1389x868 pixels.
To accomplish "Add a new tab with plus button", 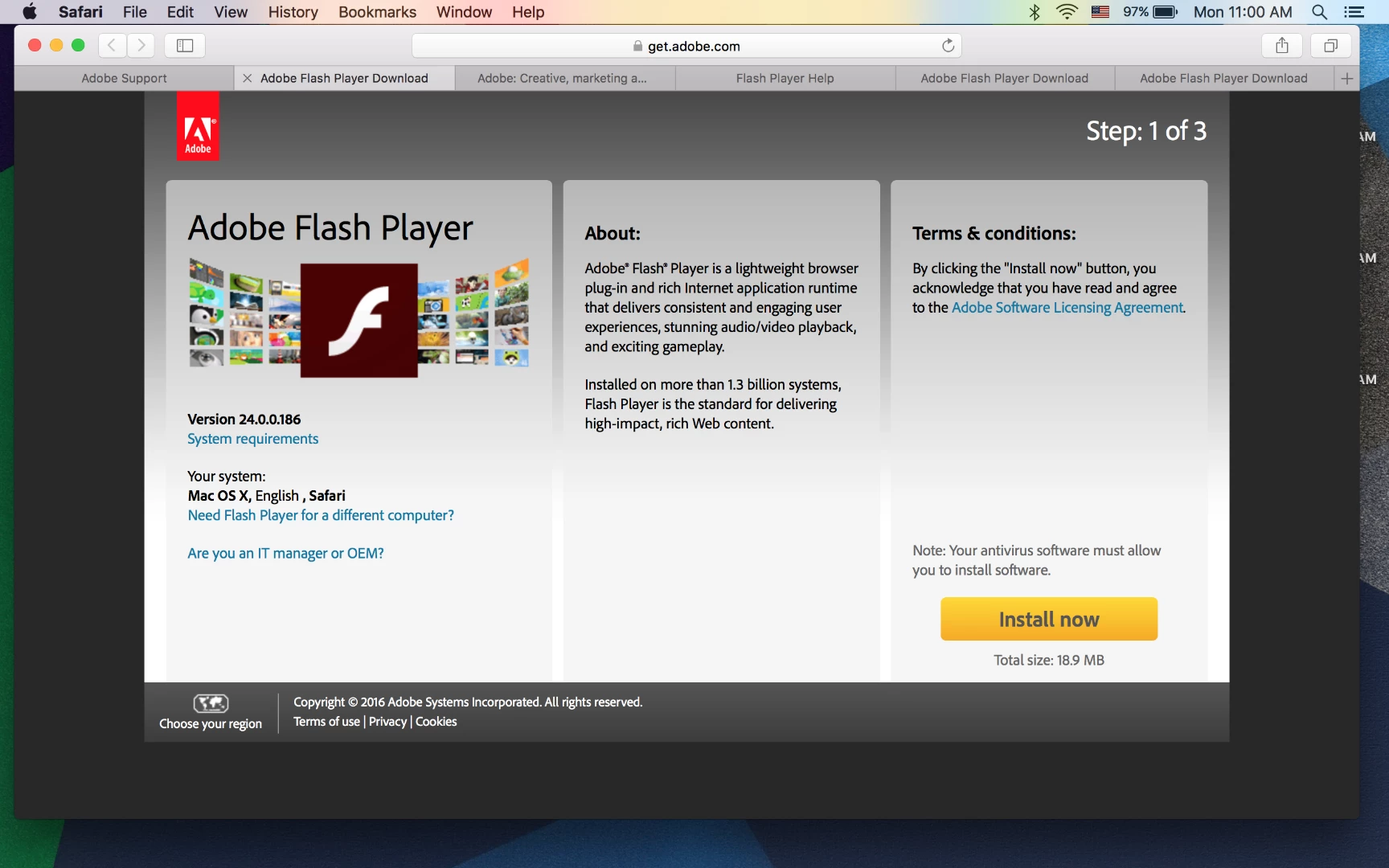I will (x=1347, y=78).
